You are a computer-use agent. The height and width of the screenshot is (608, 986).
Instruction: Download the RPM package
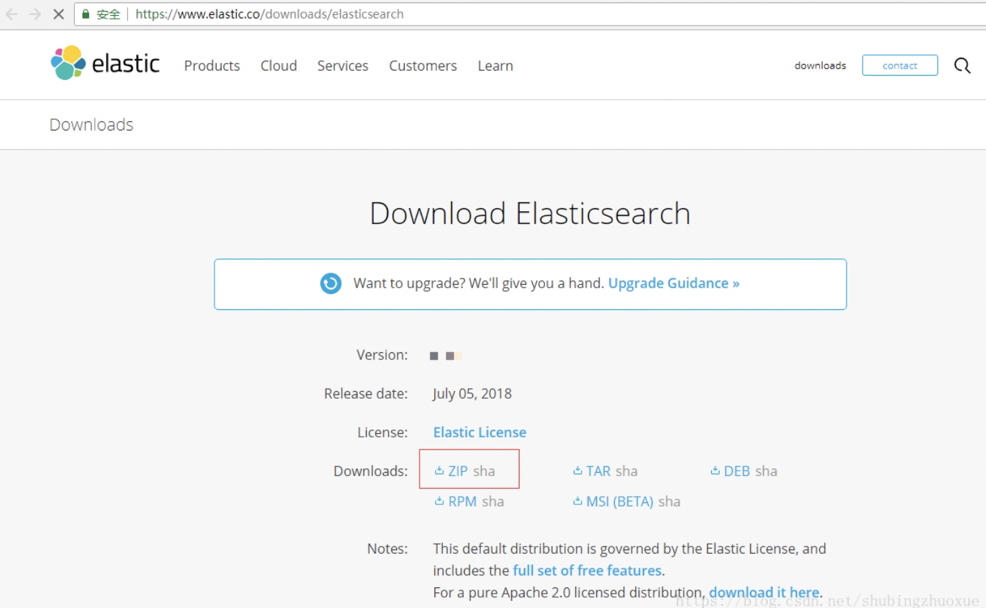point(462,502)
